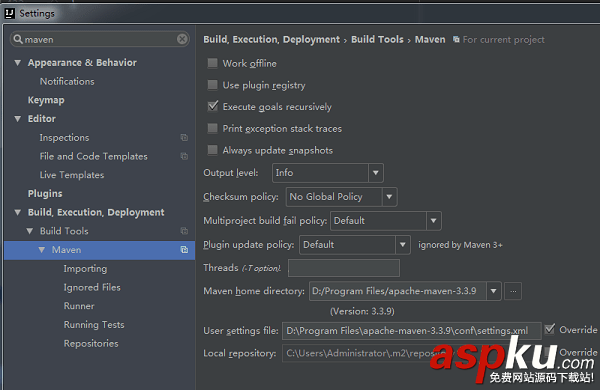Screen dimensions: 600x390
Task: Click project-level icon beside Build Tools
Action: click(184, 231)
